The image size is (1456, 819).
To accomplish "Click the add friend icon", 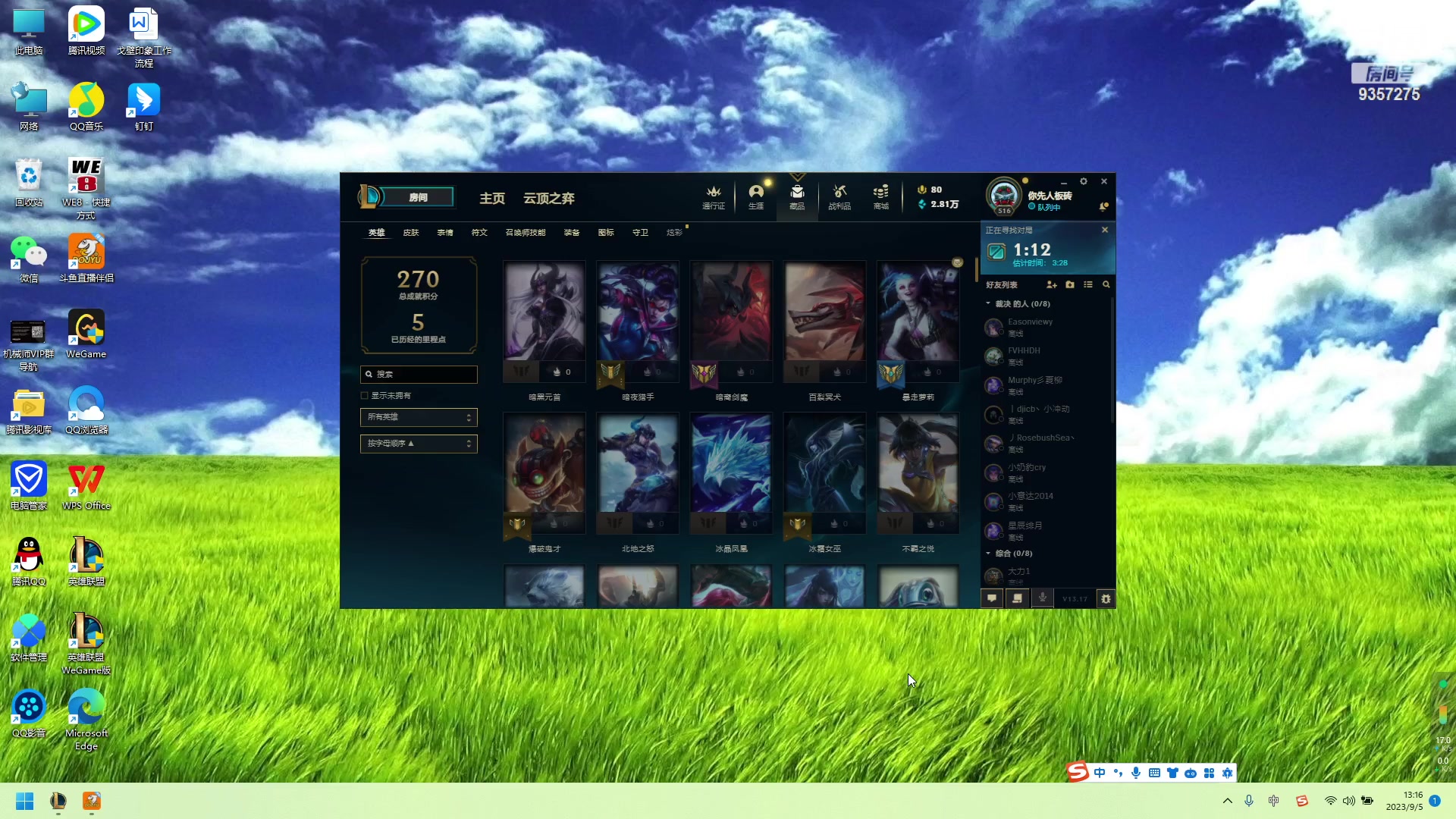I will (1051, 284).
